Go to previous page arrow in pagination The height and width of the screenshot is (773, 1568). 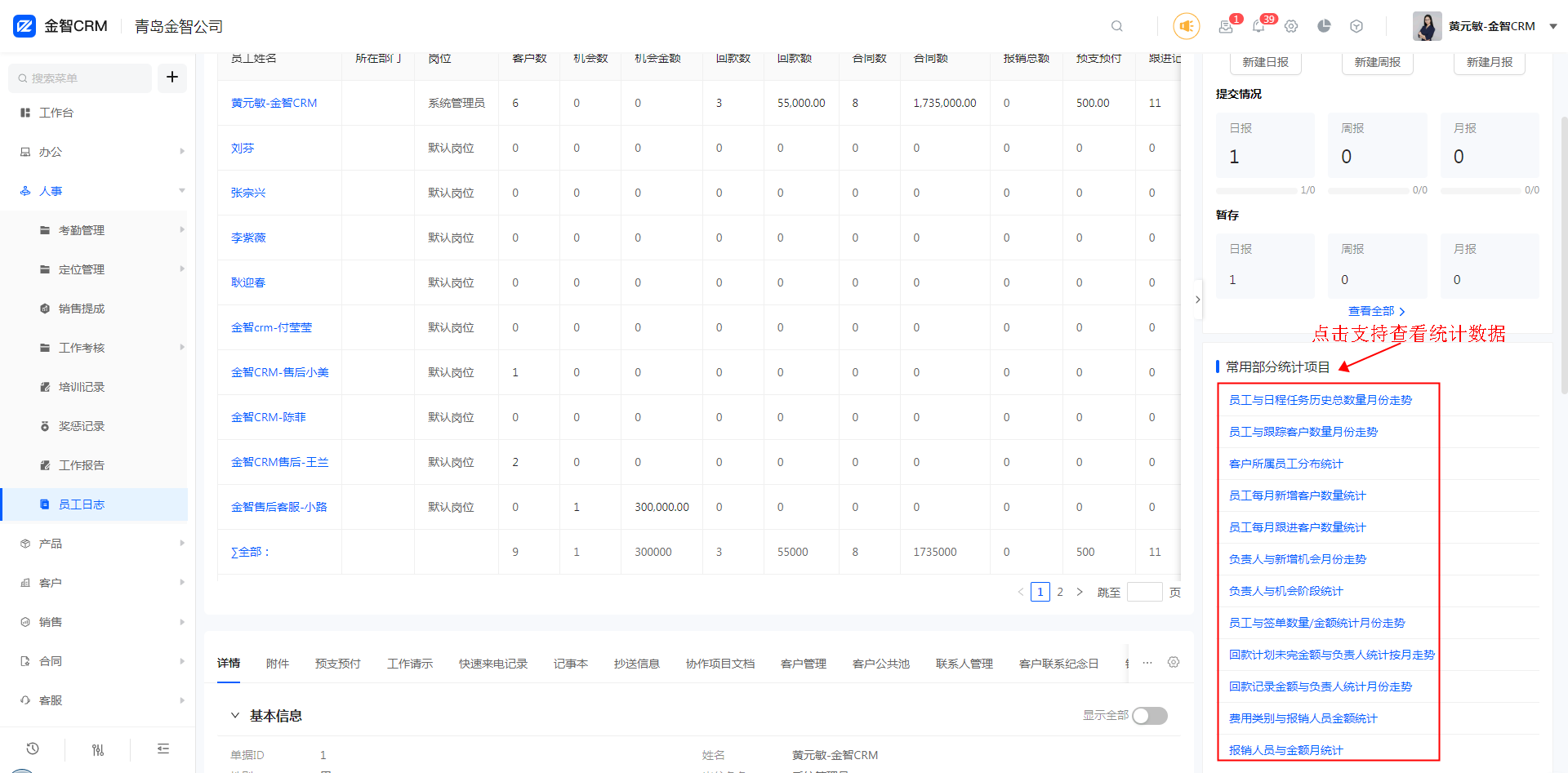pyautogui.click(x=1020, y=592)
